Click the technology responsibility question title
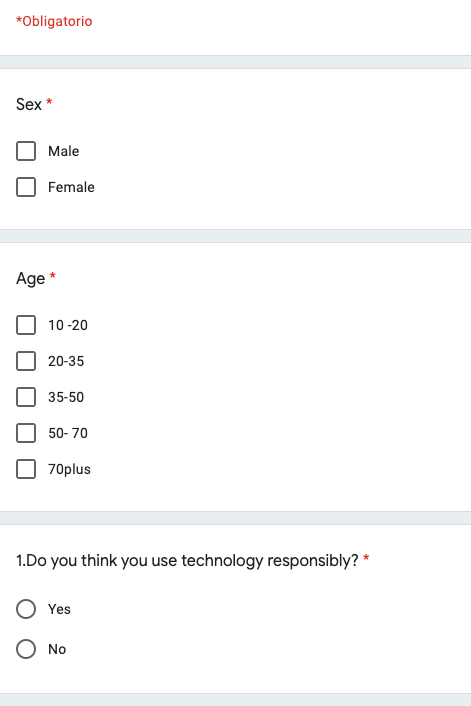This screenshot has height=706, width=471. coord(187,561)
